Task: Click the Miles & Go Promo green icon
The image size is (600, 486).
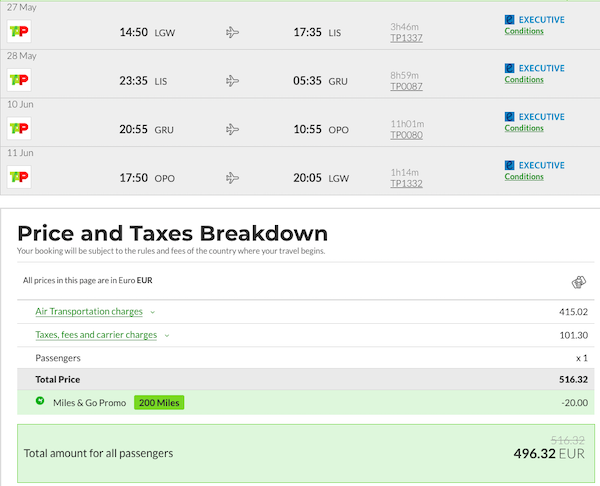Action: coord(40,401)
